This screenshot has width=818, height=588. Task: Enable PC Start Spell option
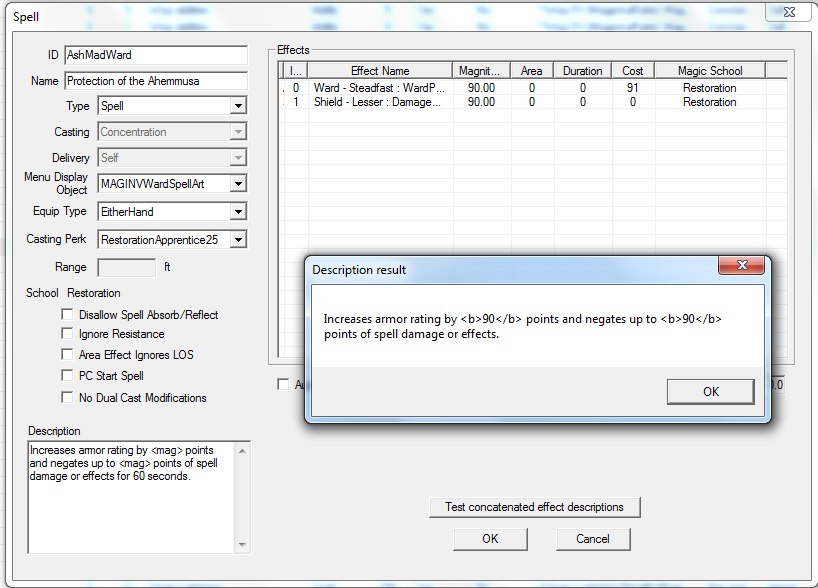[x=67, y=376]
